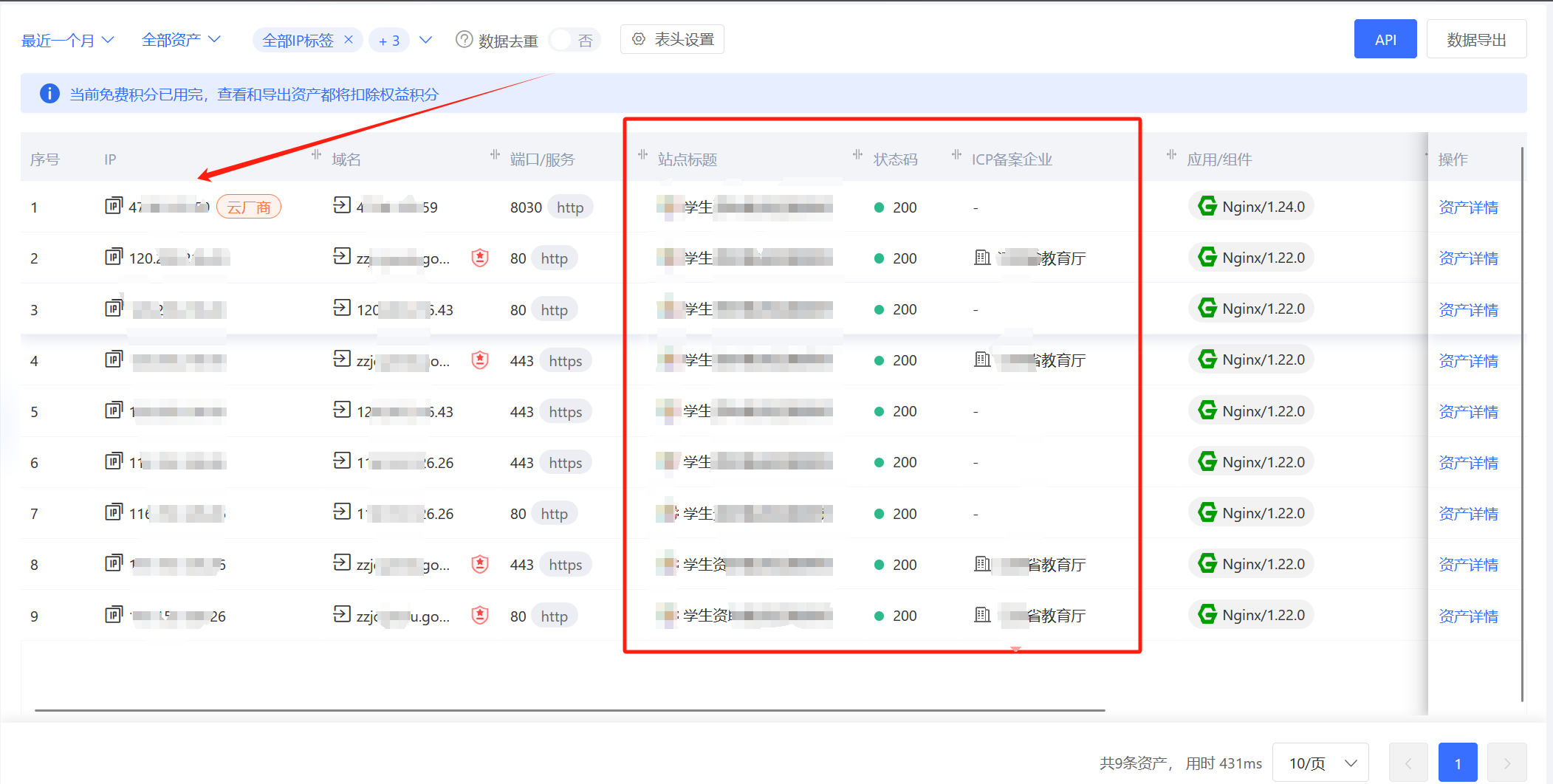Open 资产详情 for row 9
The width and height of the screenshot is (1553, 784).
click(1468, 616)
